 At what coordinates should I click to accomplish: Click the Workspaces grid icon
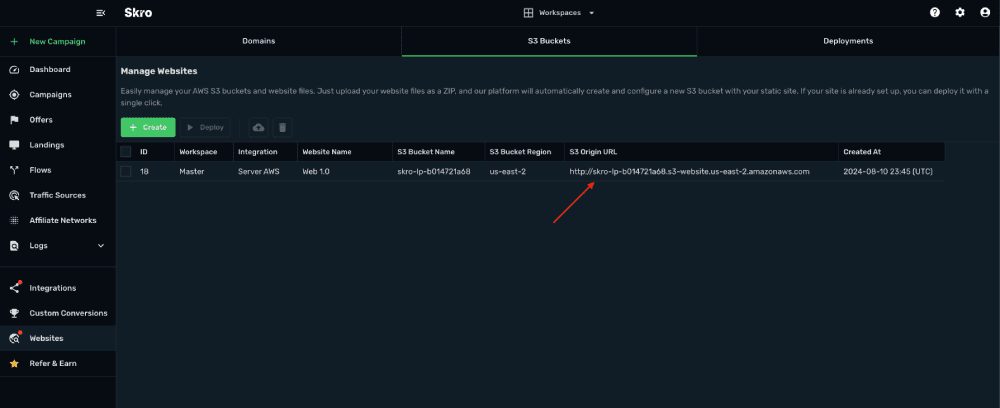[528, 13]
